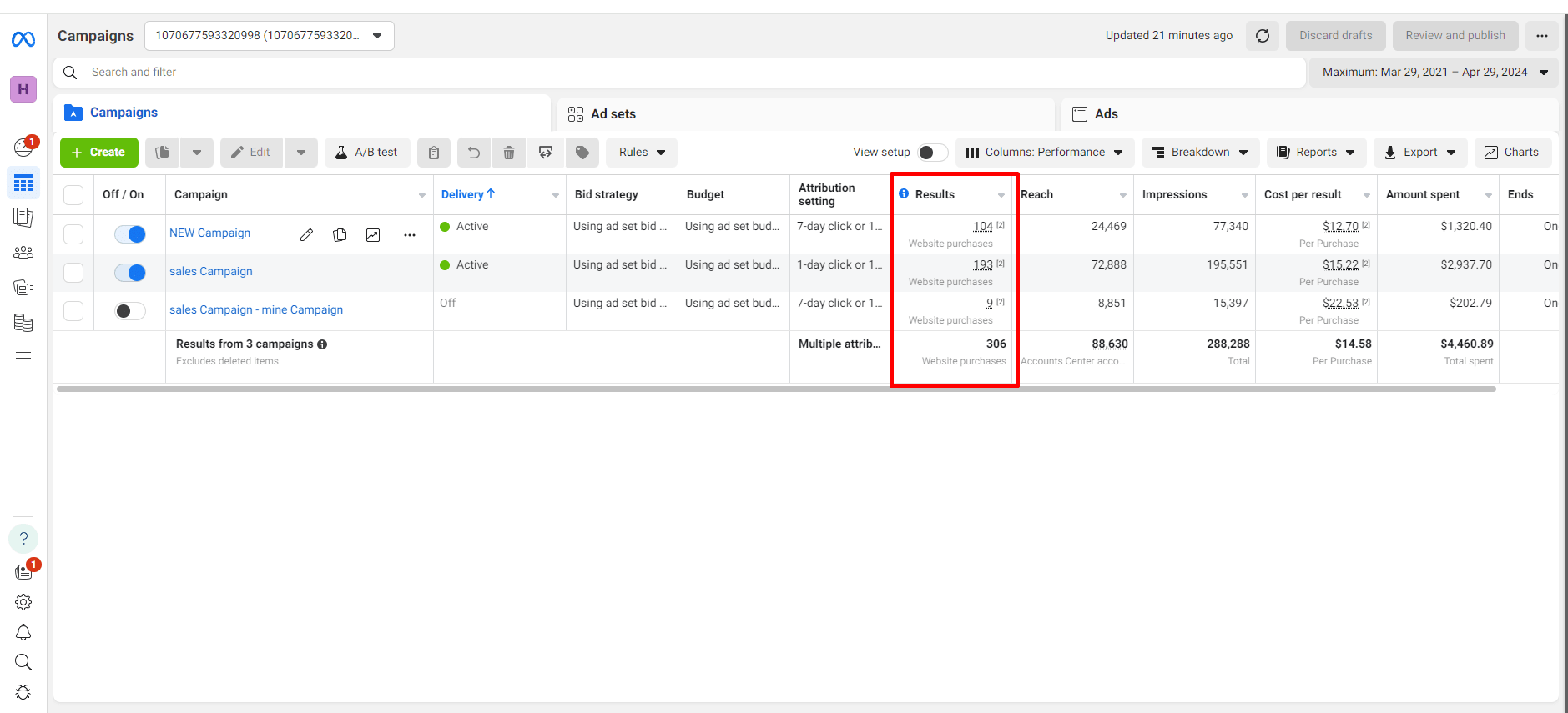The image size is (1568, 713).
Task: Toggle sales Campaign off
Action: (x=130, y=273)
